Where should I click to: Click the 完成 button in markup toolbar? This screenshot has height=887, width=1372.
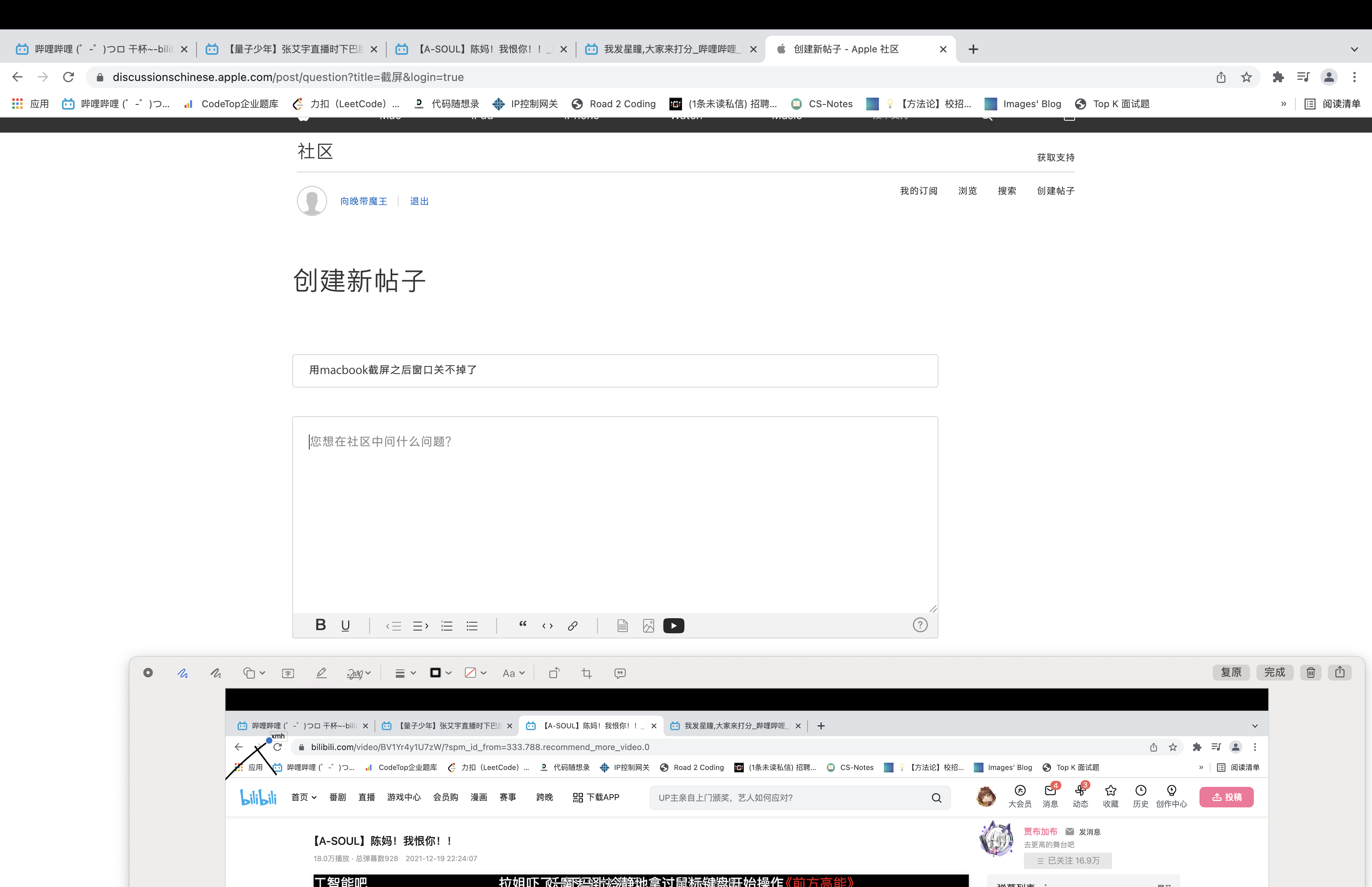pos(1274,672)
